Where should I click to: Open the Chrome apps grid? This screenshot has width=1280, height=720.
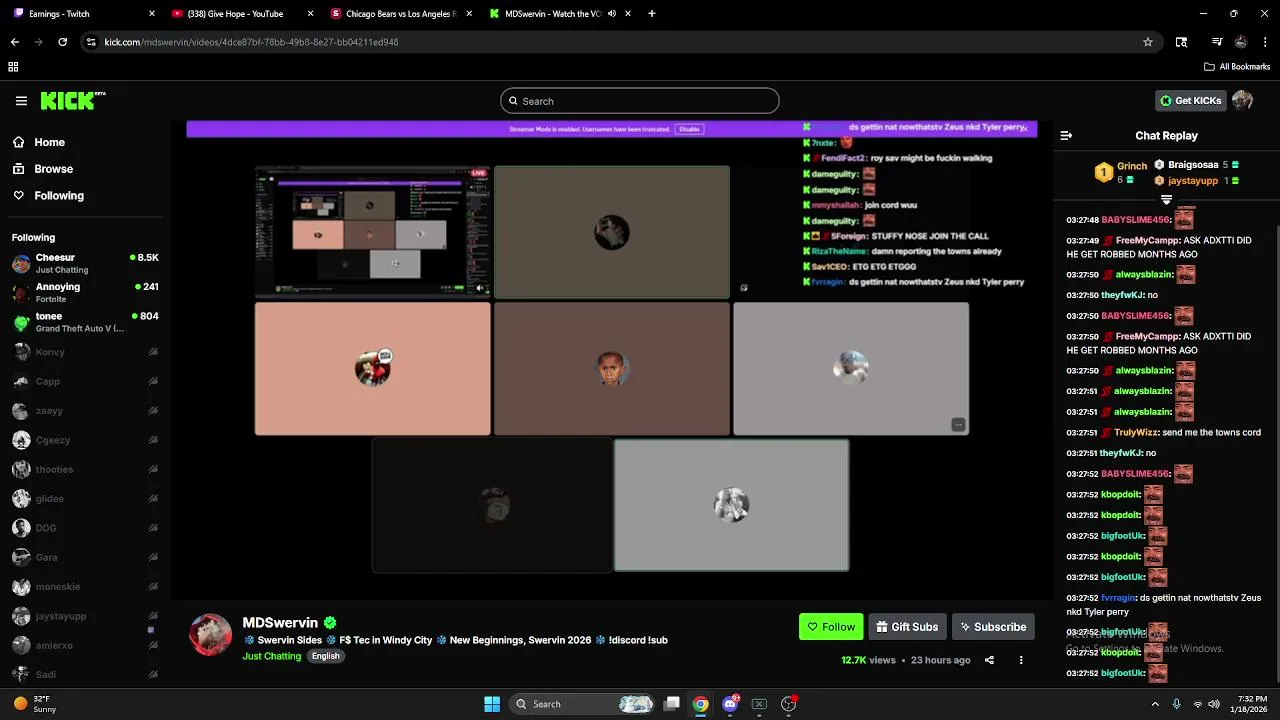pyautogui.click(x=13, y=67)
